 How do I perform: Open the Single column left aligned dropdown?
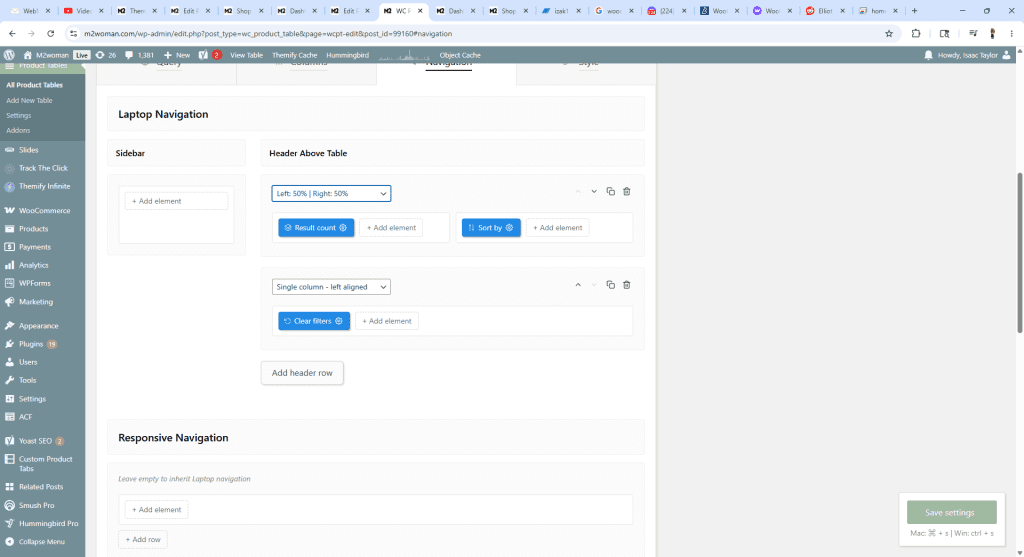coord(331,287)
